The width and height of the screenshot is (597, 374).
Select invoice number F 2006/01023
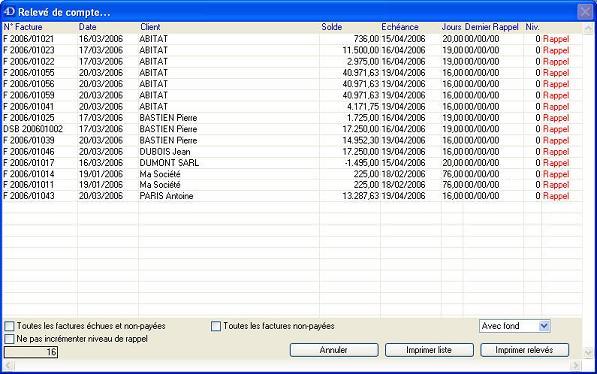pyautogui.click(x=29, y=50)
